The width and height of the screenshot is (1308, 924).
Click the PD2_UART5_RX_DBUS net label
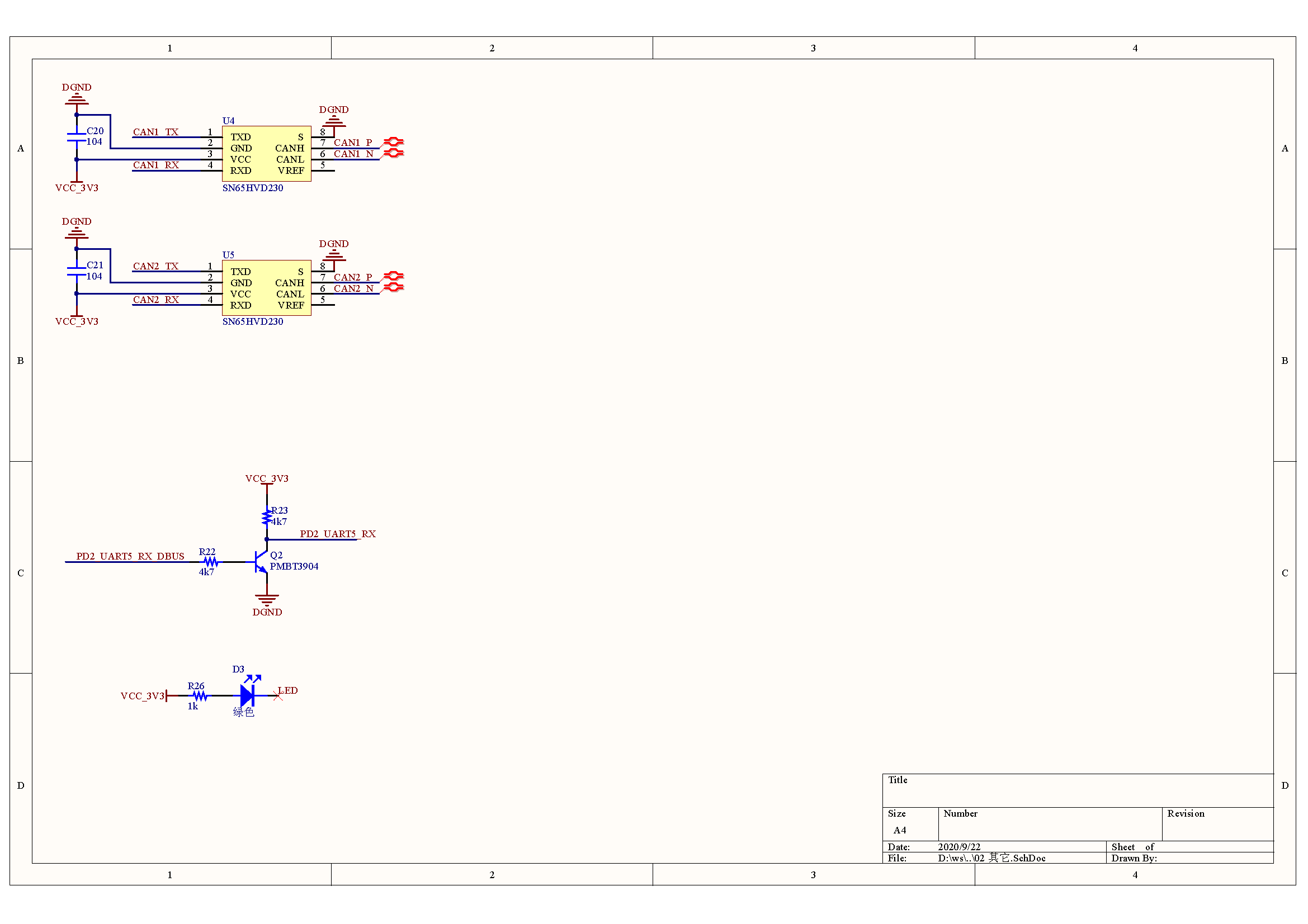tap(130, 556)
